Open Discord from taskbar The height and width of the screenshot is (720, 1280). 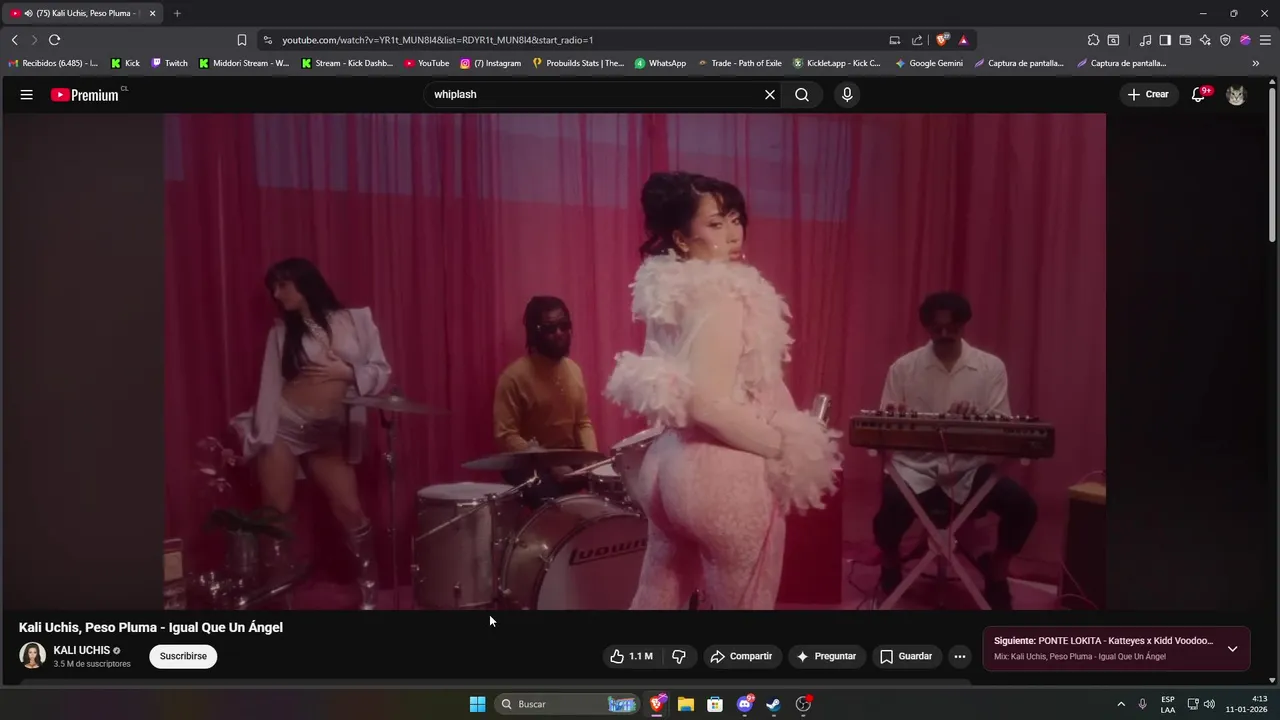(x=745, y=704)
